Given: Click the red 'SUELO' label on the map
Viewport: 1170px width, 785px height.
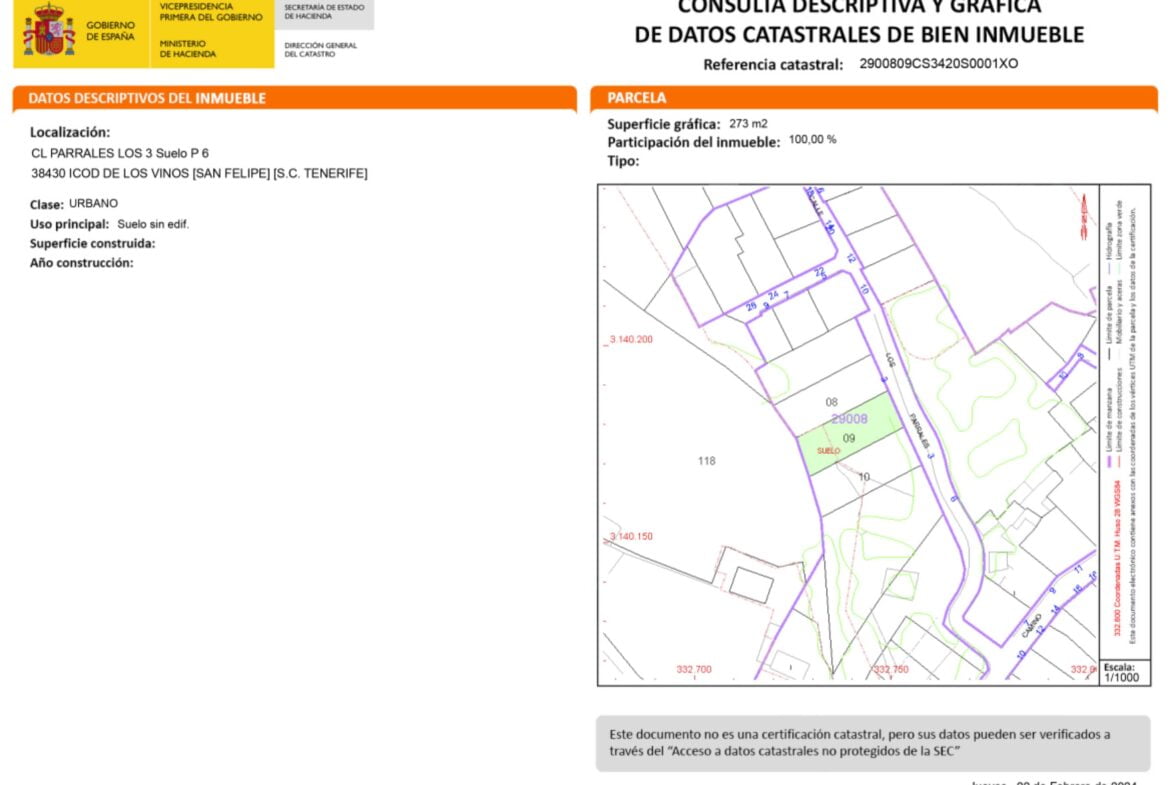Looking at the screenshot, I should [x=828, y=451].
